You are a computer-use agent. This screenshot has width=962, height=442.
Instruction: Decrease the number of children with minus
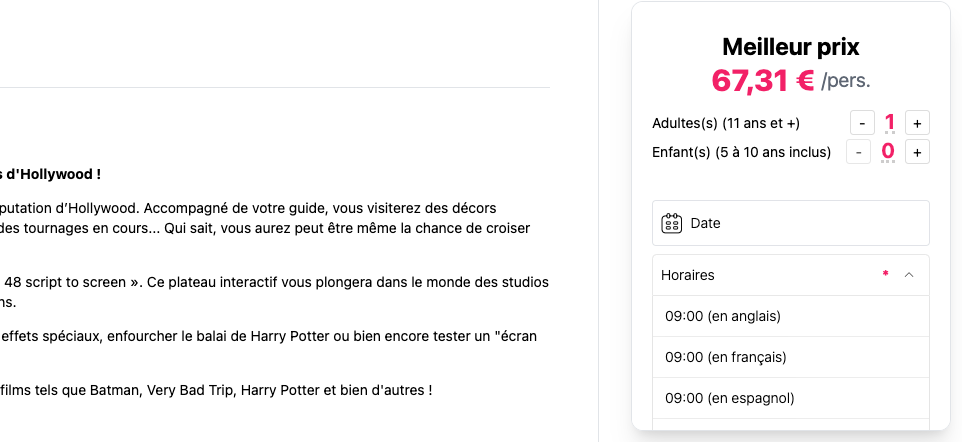pos(858,152)
